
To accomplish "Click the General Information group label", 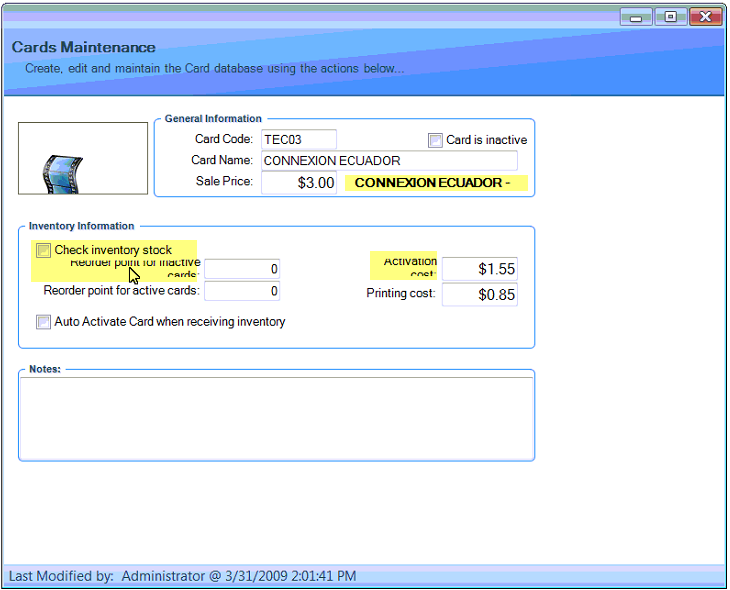I will (213, 118).
